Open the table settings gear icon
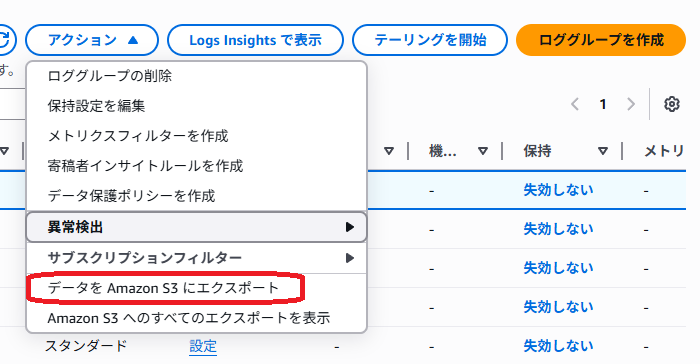The width and height of the screenshot is (700, 364). click(671, 104)
